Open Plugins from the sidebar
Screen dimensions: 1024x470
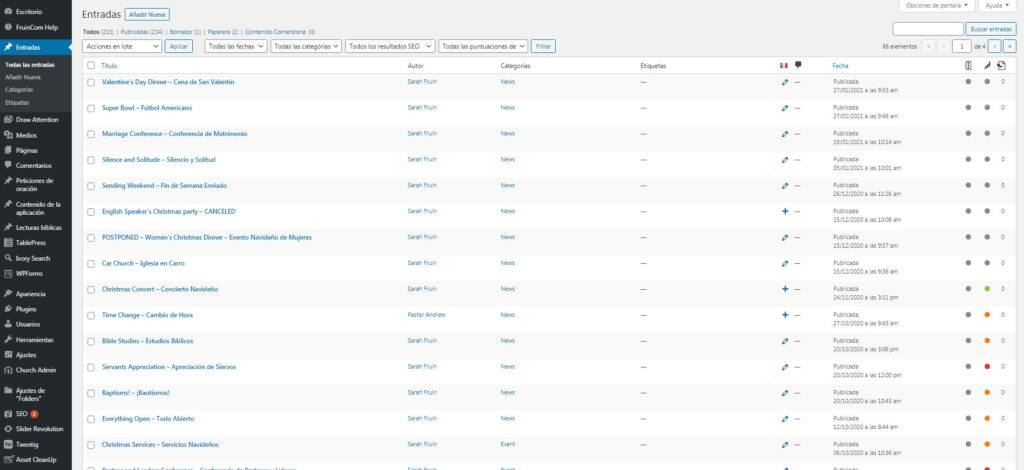tap(26, 309)
